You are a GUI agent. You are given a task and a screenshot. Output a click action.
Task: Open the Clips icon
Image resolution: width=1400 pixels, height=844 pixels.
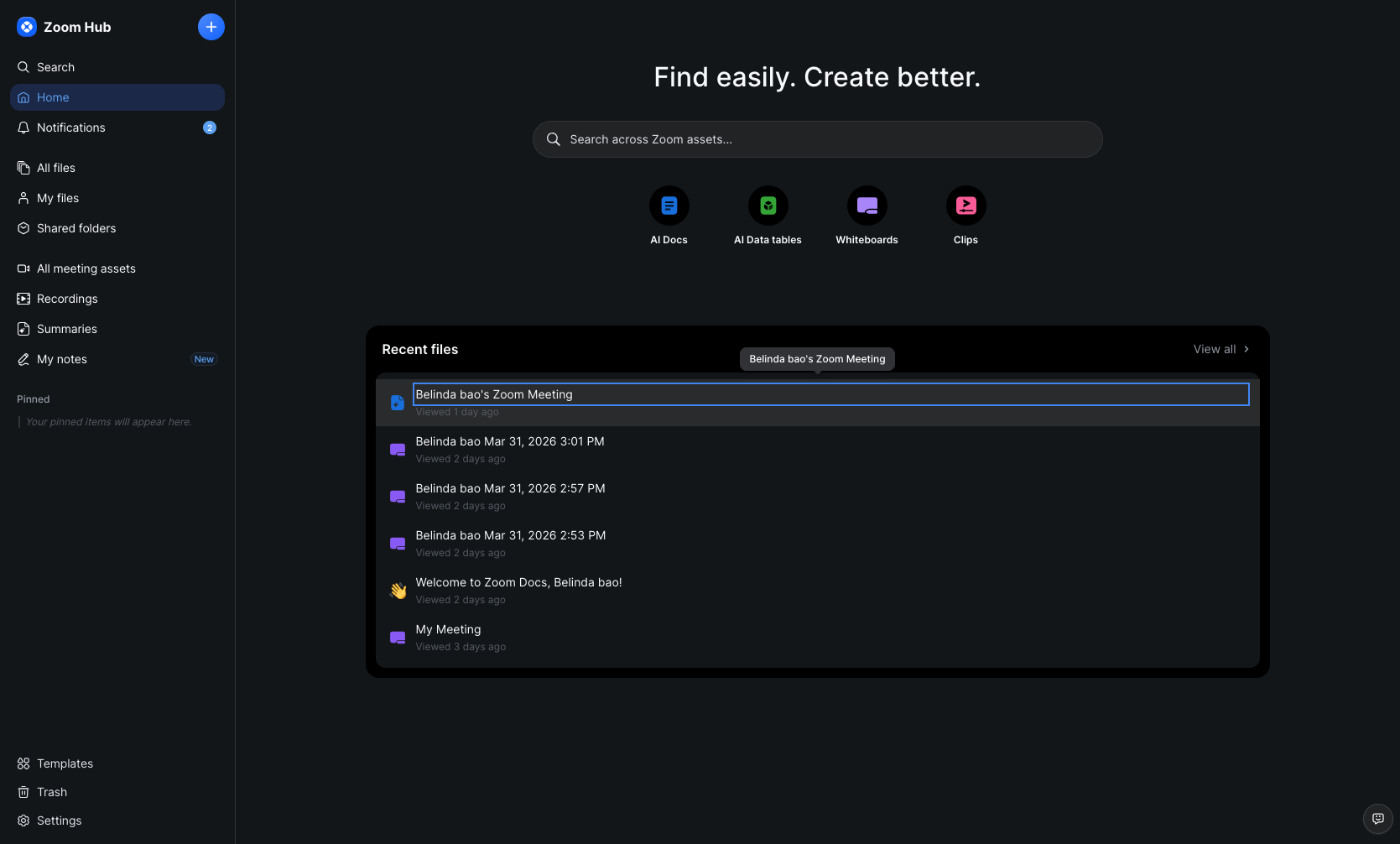point(966,206)
